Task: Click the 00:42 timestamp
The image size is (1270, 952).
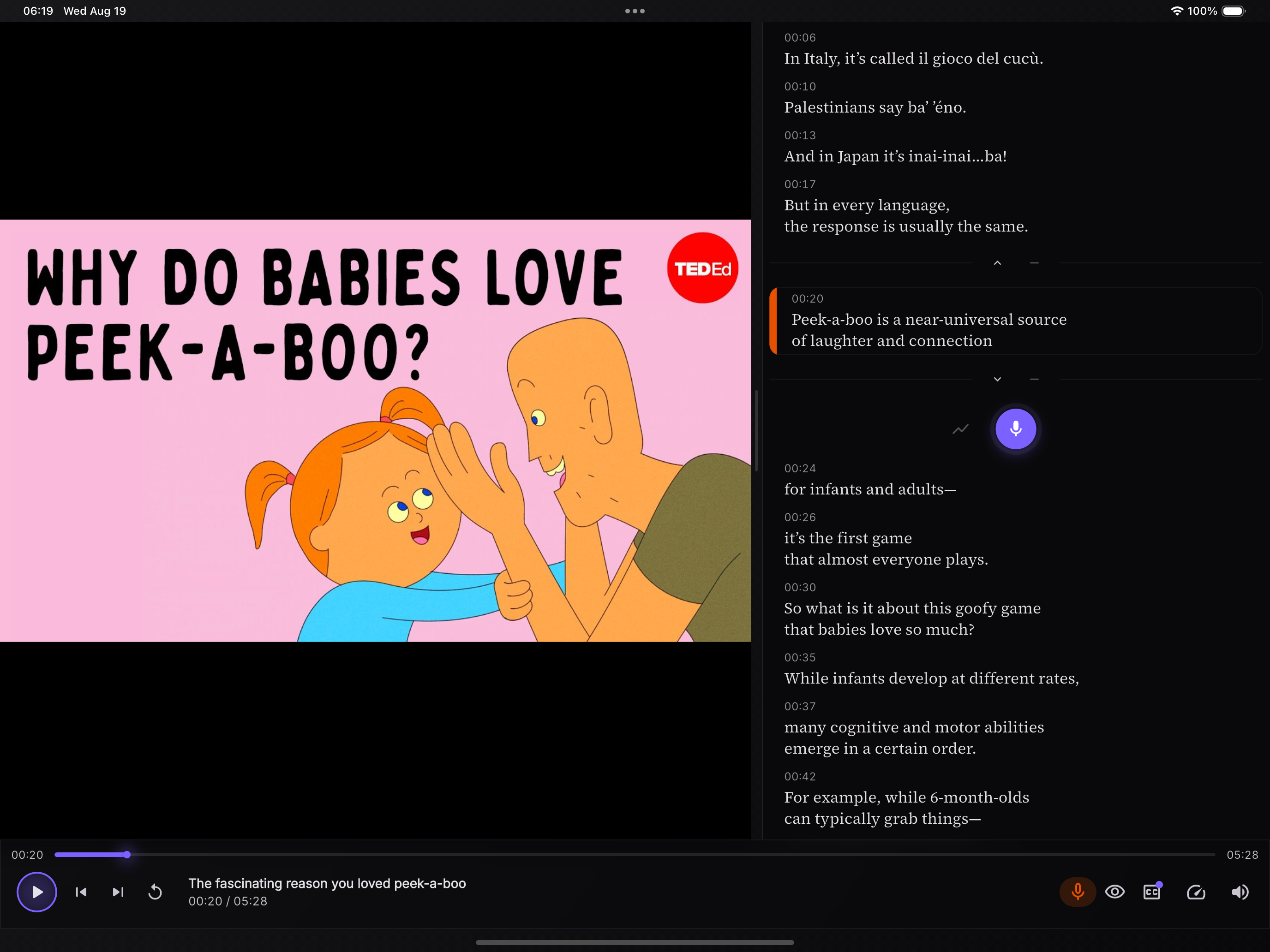Action: 800,776
